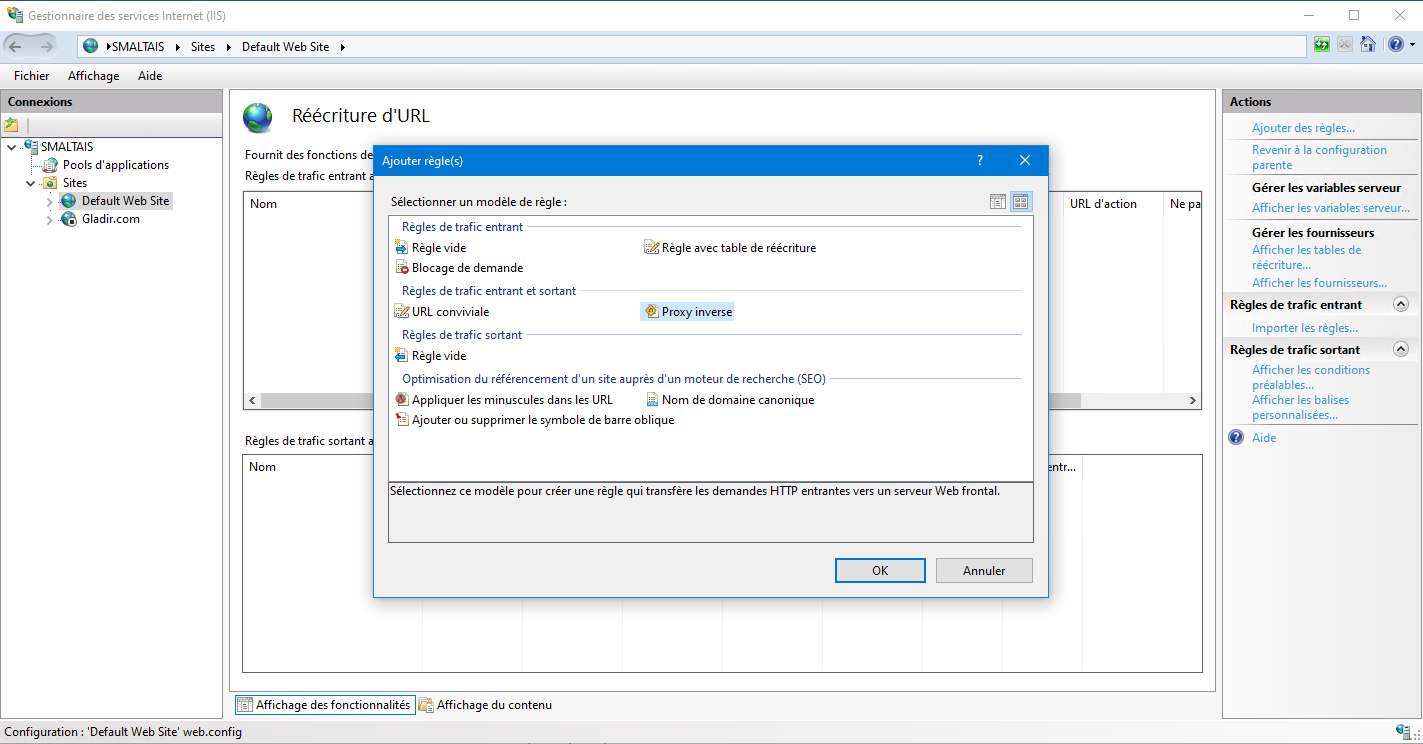Select the Proxy inverse rule template
Viewport: 1423px width, 744px height.
696,312
